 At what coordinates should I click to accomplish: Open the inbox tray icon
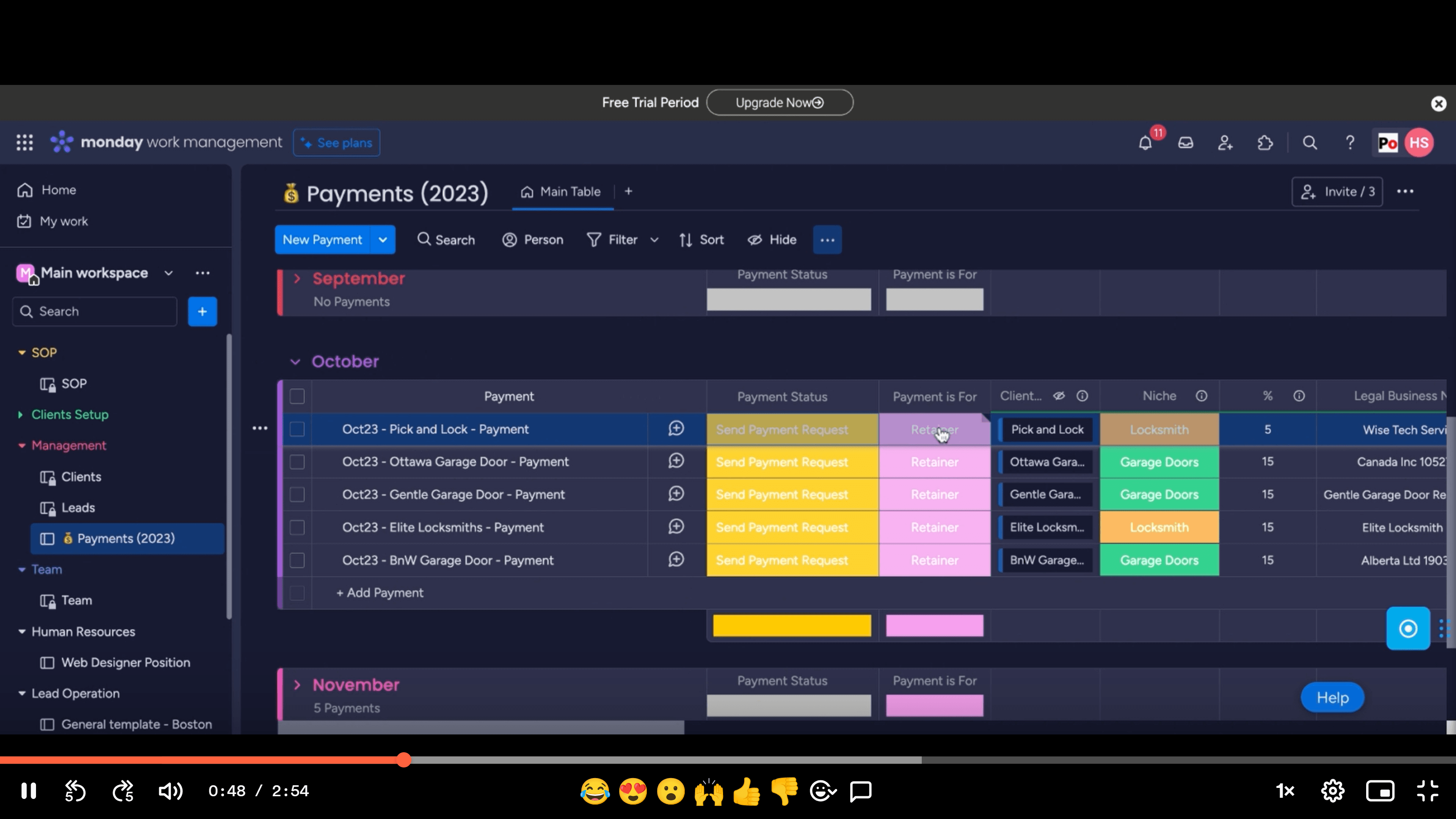click(x=1185, y=143)
